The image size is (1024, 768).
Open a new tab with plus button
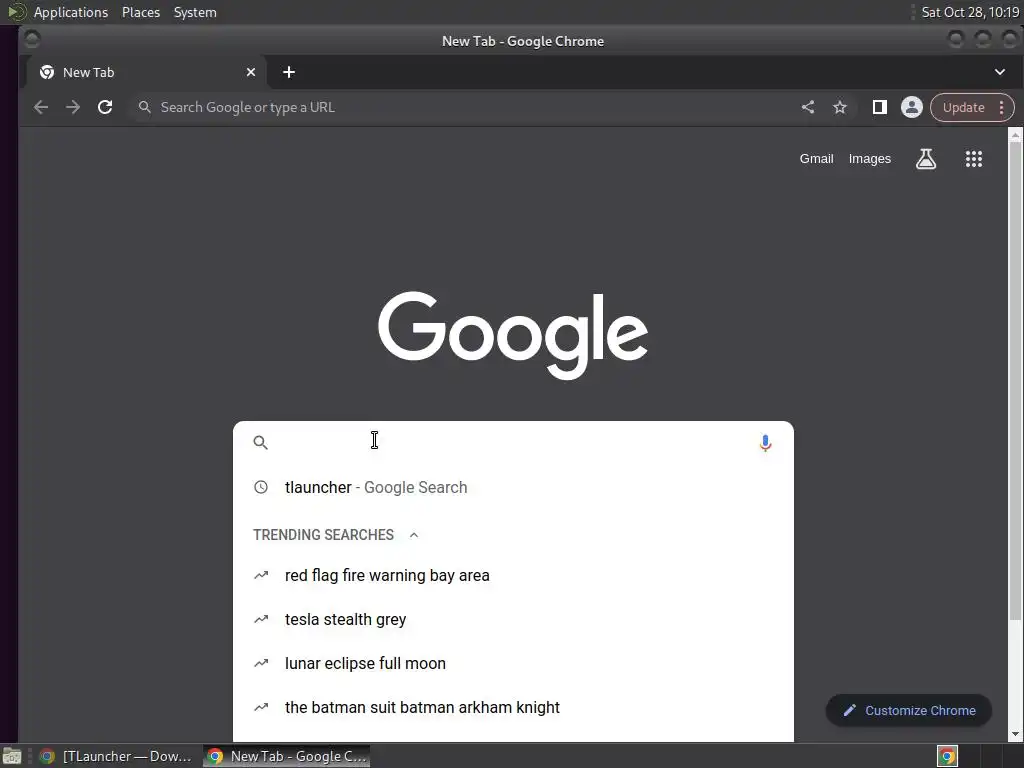pos(289,72)
